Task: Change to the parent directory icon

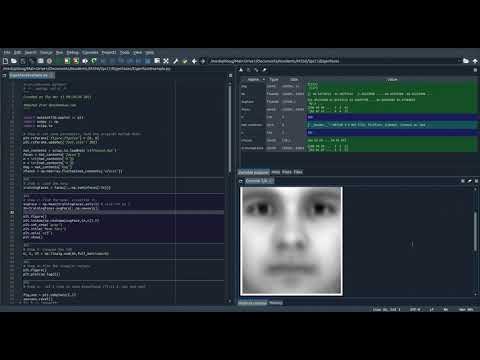Action: pyautogui.click(x=475, y=61)
